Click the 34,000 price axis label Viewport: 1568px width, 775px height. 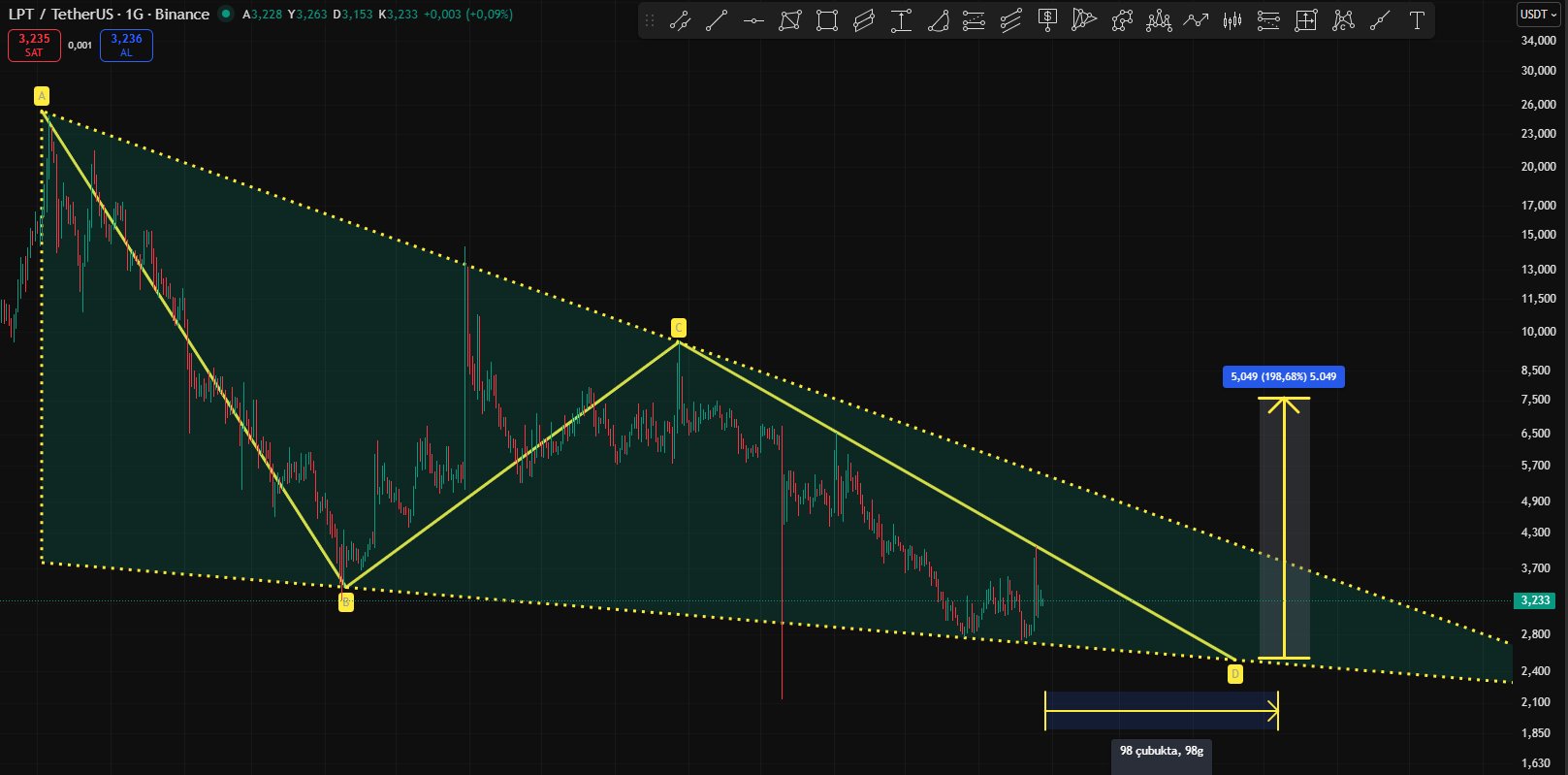pos(1539,41)
